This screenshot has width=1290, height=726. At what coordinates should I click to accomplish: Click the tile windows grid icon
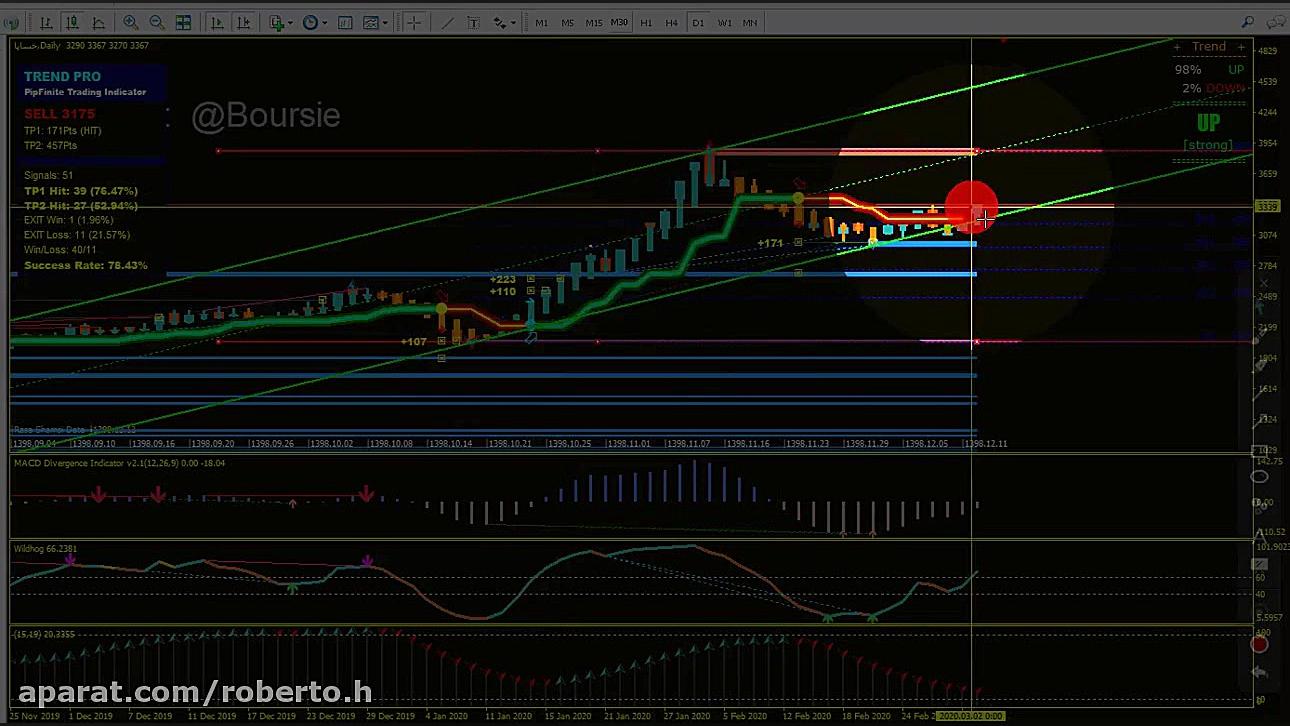[x=184, y=22]
